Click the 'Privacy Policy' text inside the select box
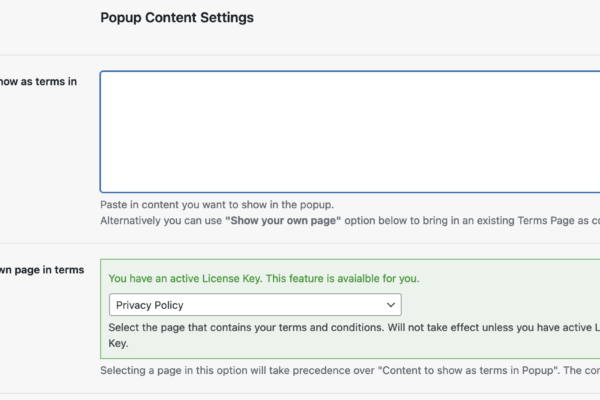The height and width of the screenshot is (400, 600). coord(150,305)
